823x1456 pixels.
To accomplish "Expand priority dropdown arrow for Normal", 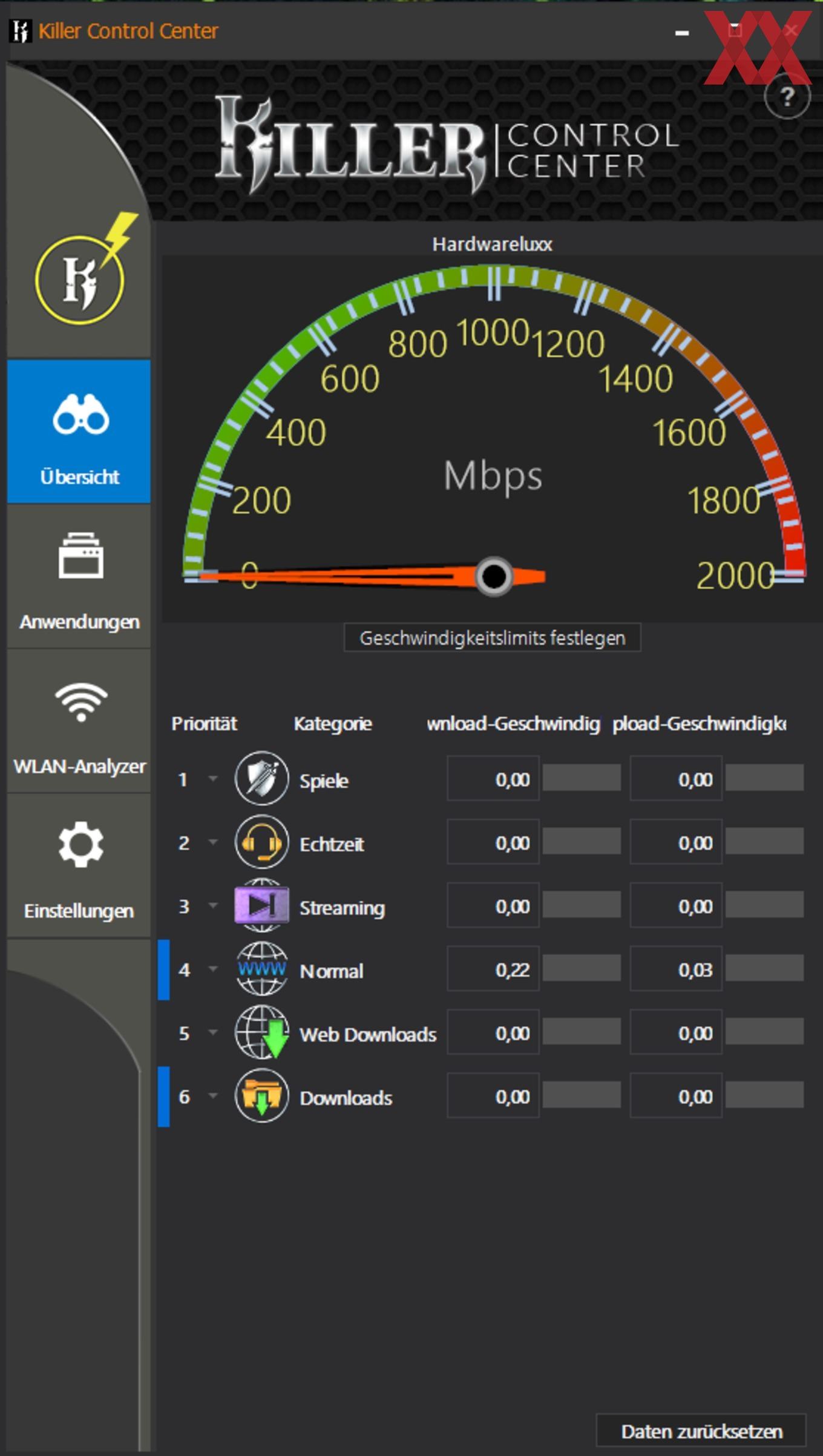I will click(213, 969).
